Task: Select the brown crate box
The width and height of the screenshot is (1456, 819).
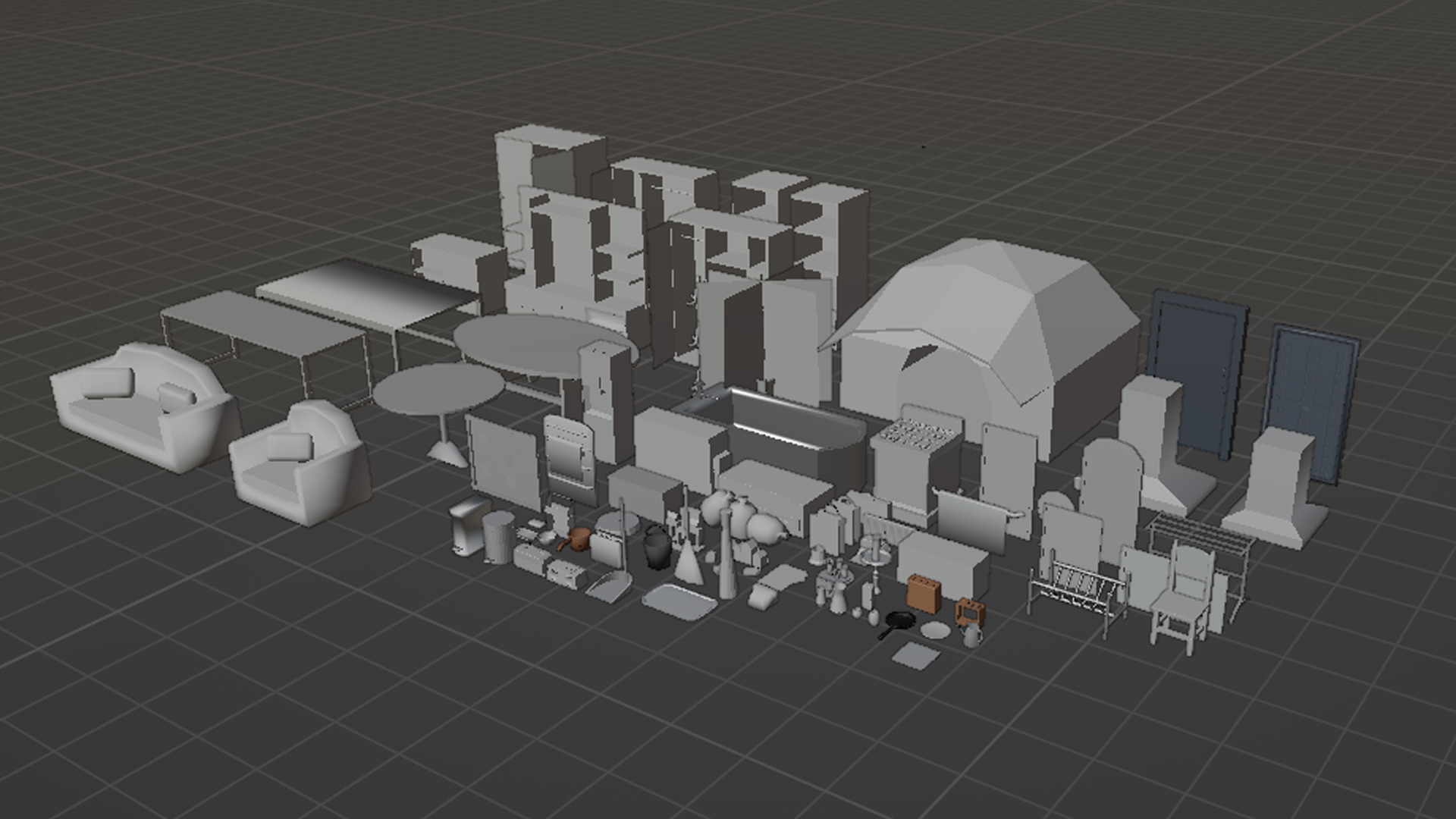Action: click(924, 595)
